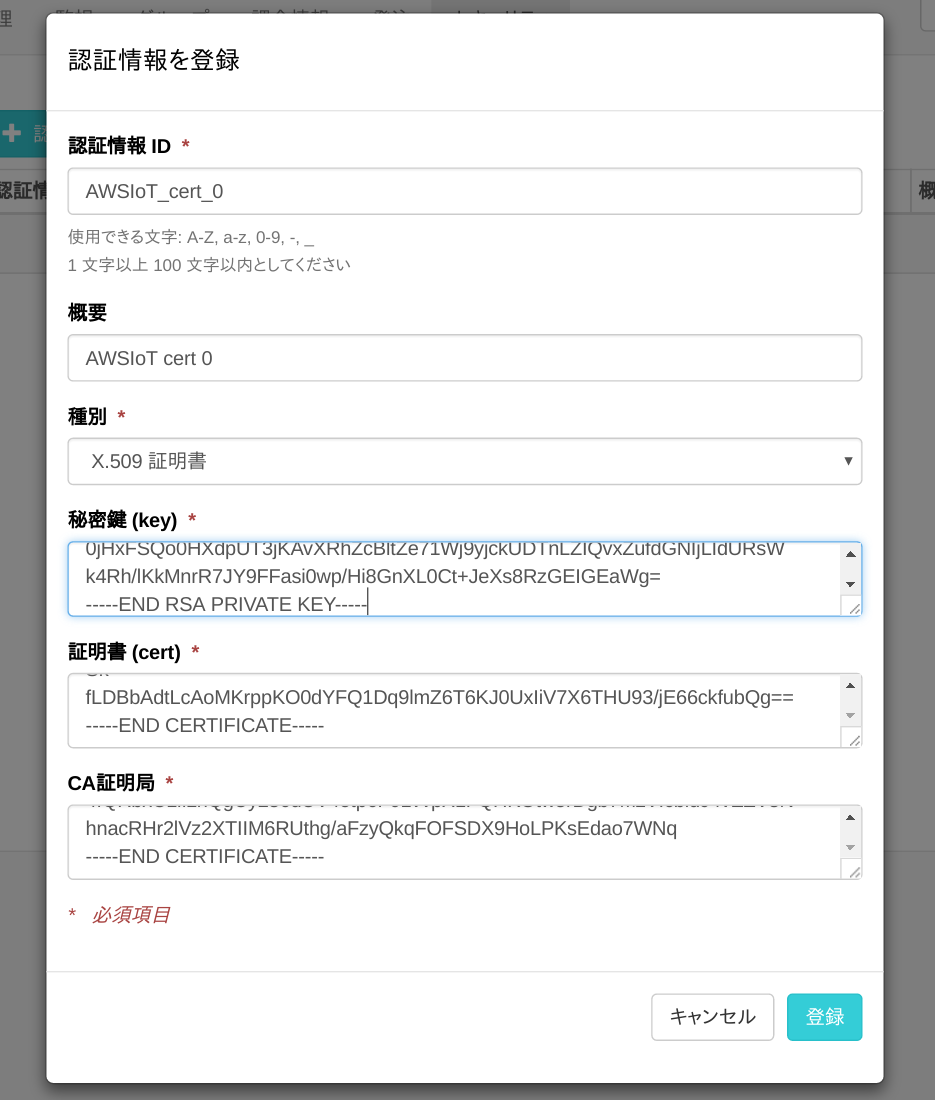Click the scroll up arrow in CA証明局 textarea
The image size is (935, 1100).
coord(850,817)
